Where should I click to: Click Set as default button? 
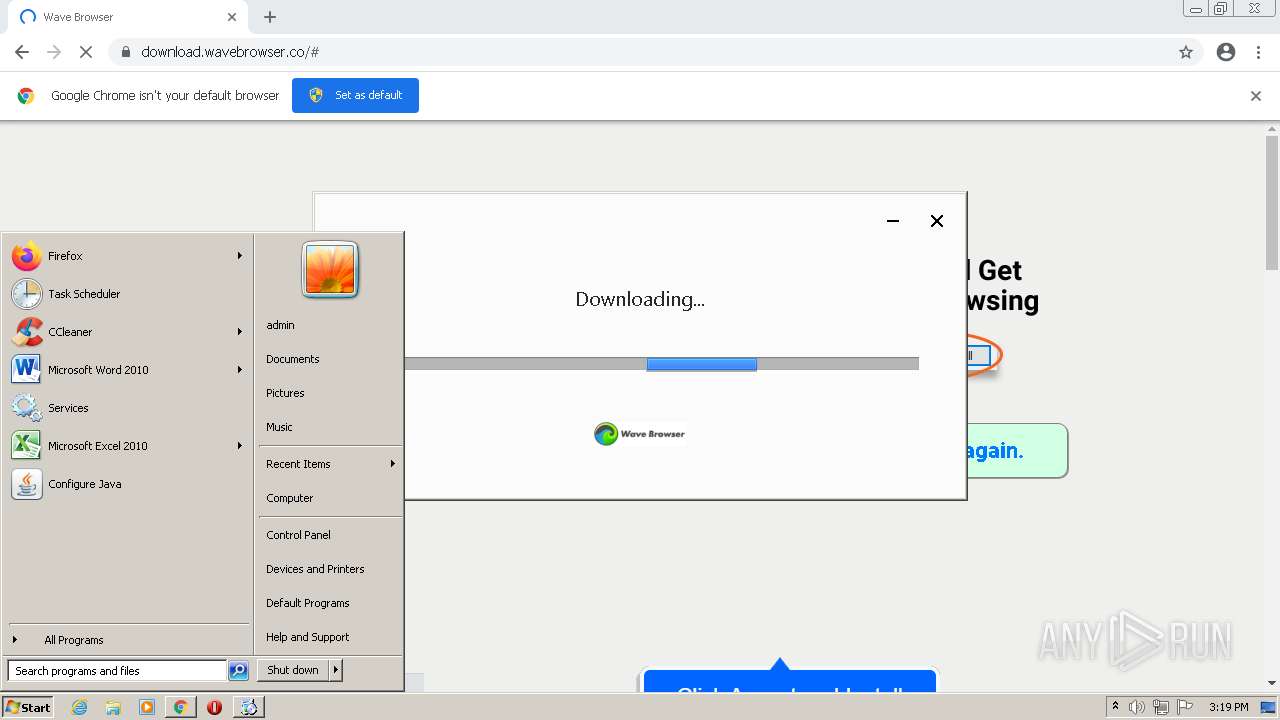coord(355,95)
